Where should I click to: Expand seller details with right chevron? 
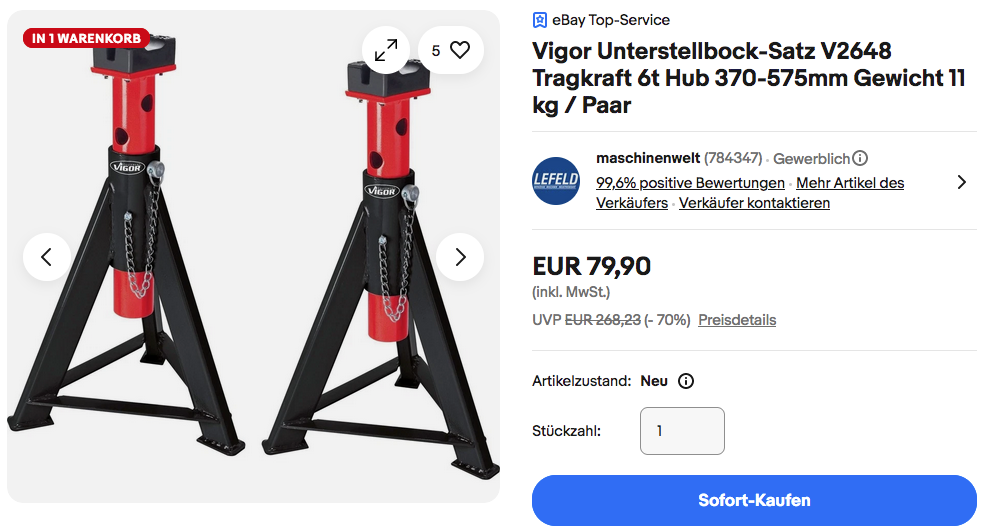click(x=962, y=183)
